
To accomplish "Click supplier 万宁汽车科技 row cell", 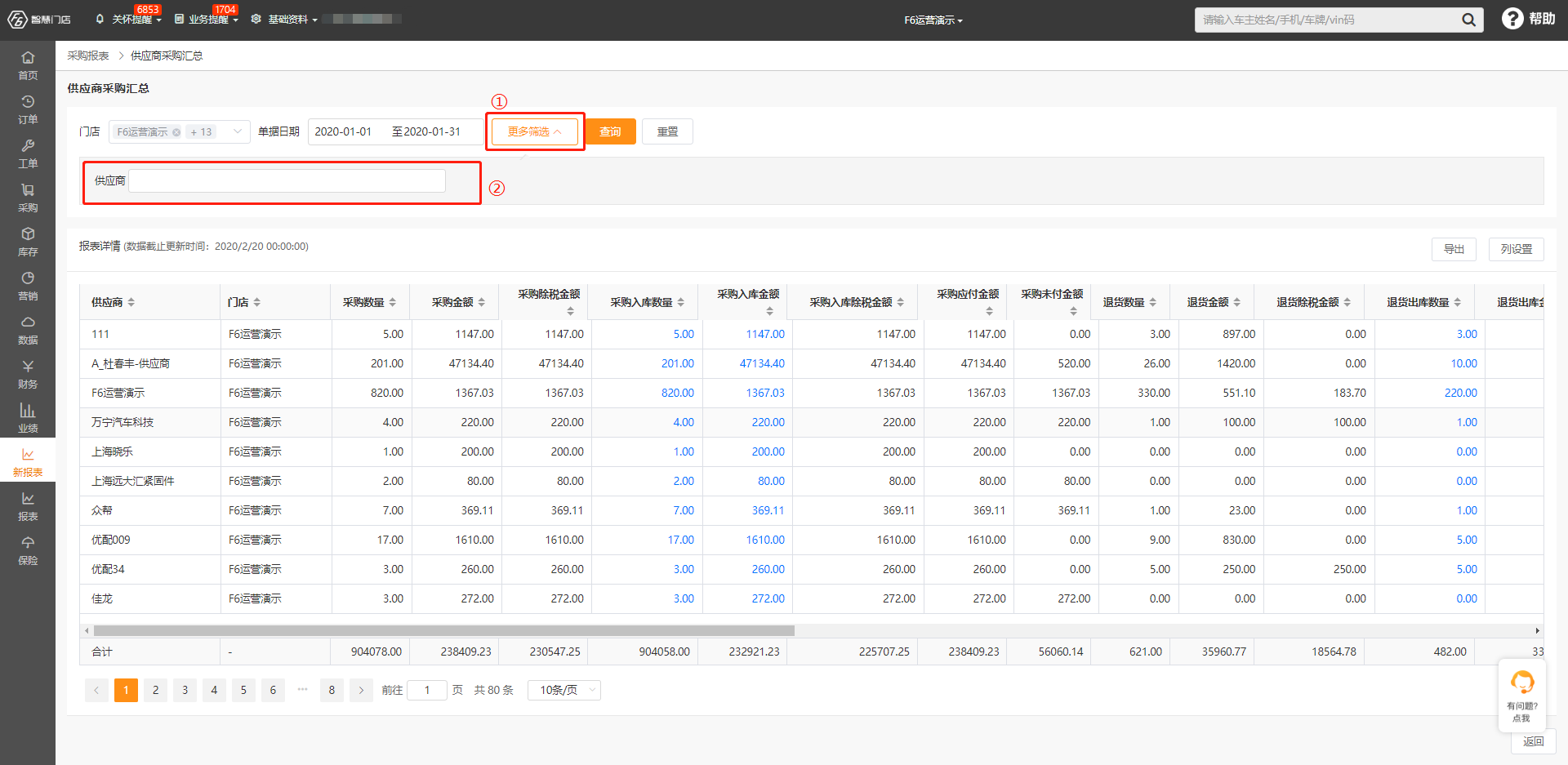I will point(122,422).
